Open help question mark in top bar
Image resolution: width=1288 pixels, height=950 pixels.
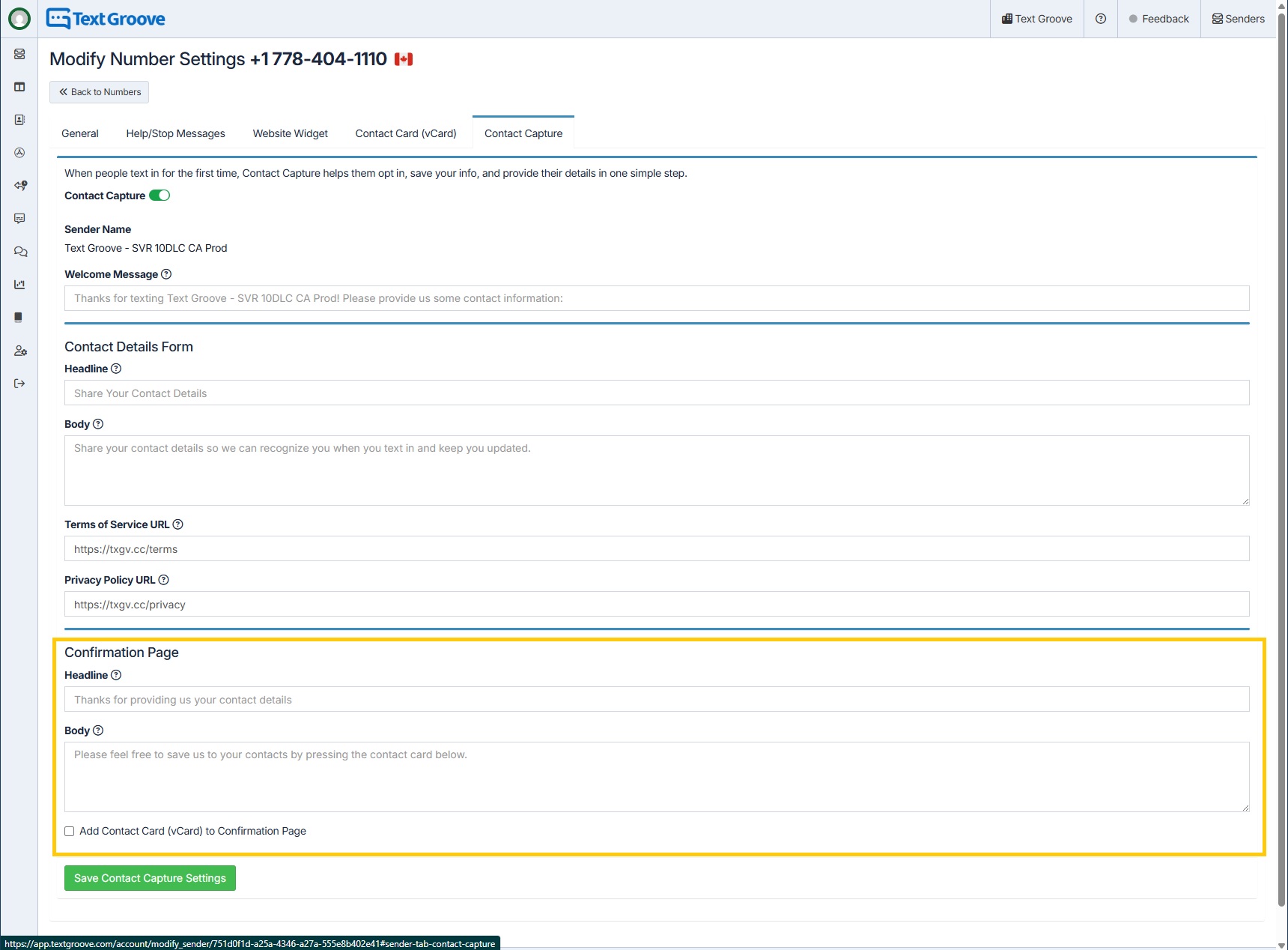tap(1100, 19)
